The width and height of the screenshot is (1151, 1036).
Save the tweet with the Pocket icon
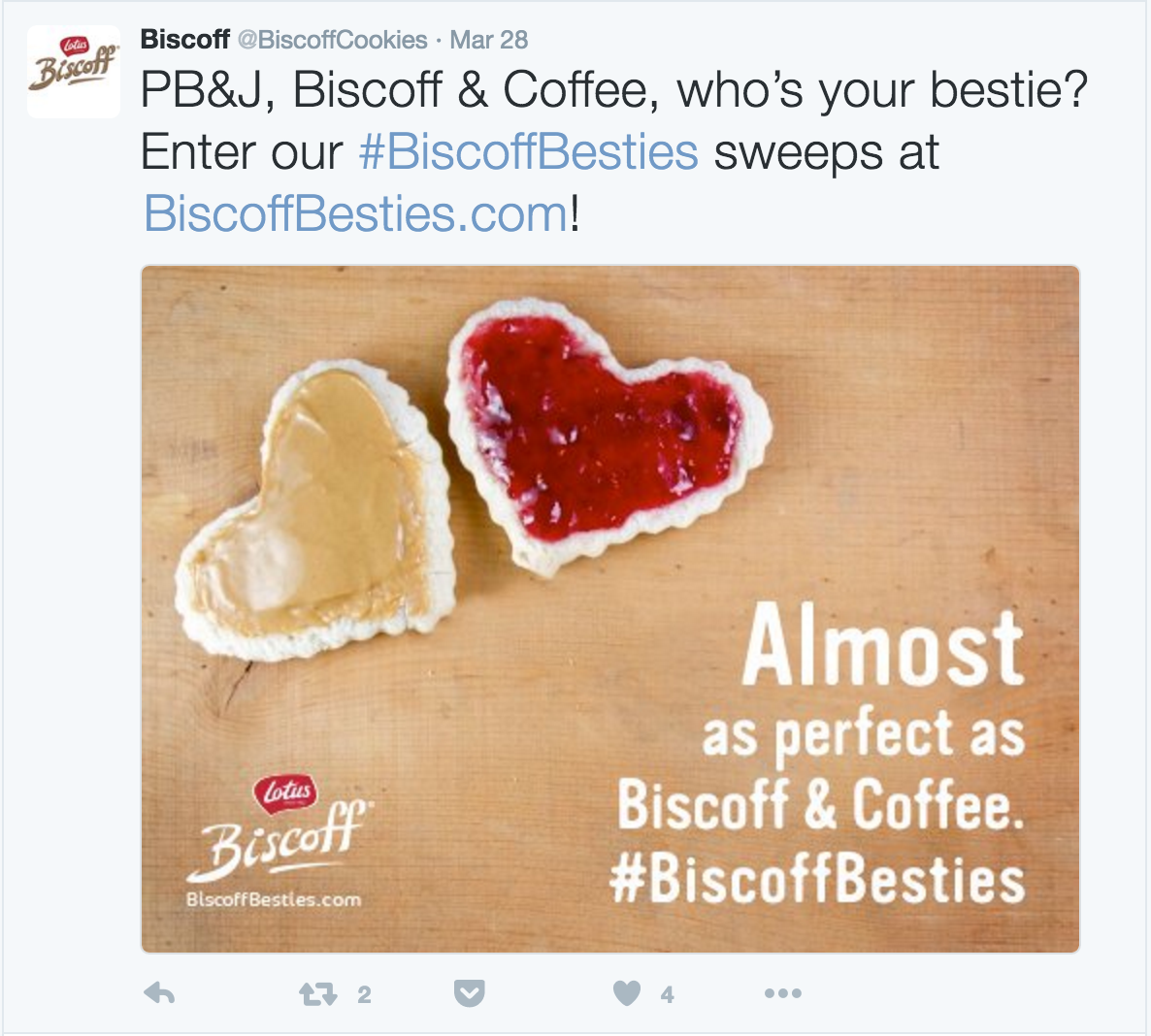470,993
